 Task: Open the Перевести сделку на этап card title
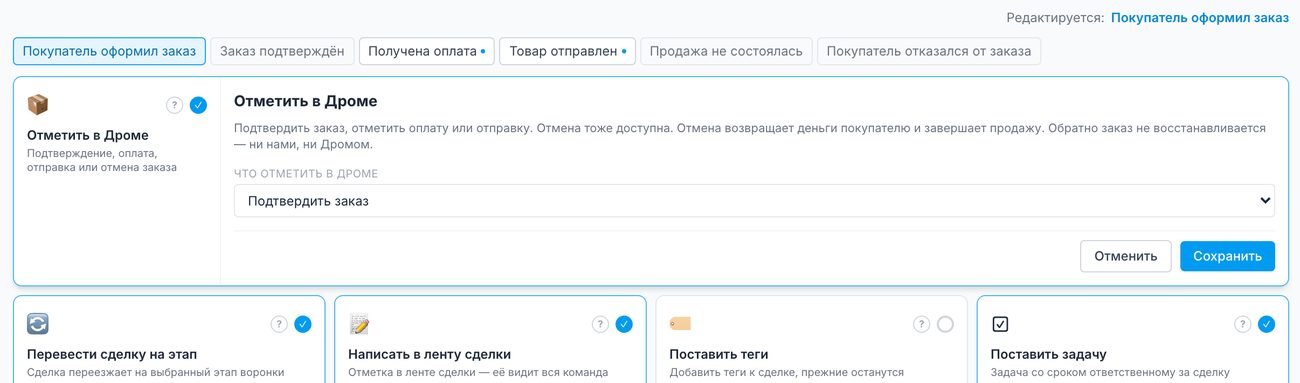point(112,354)
